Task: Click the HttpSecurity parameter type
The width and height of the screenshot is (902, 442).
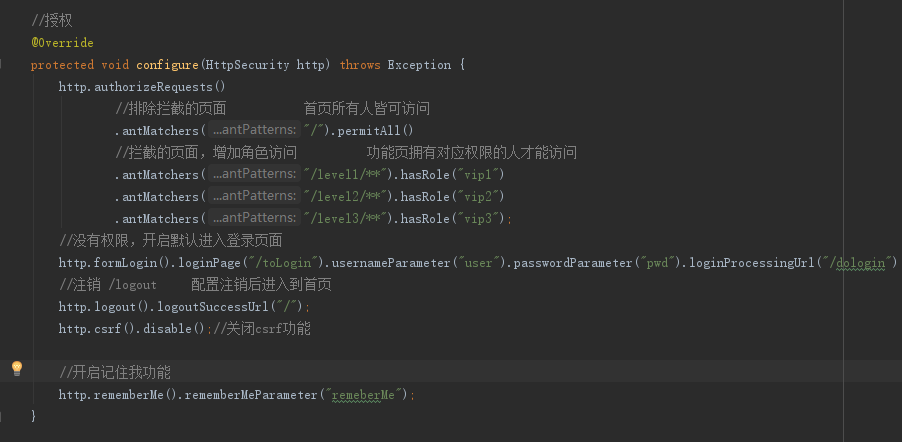Action: tap(246, 65)
